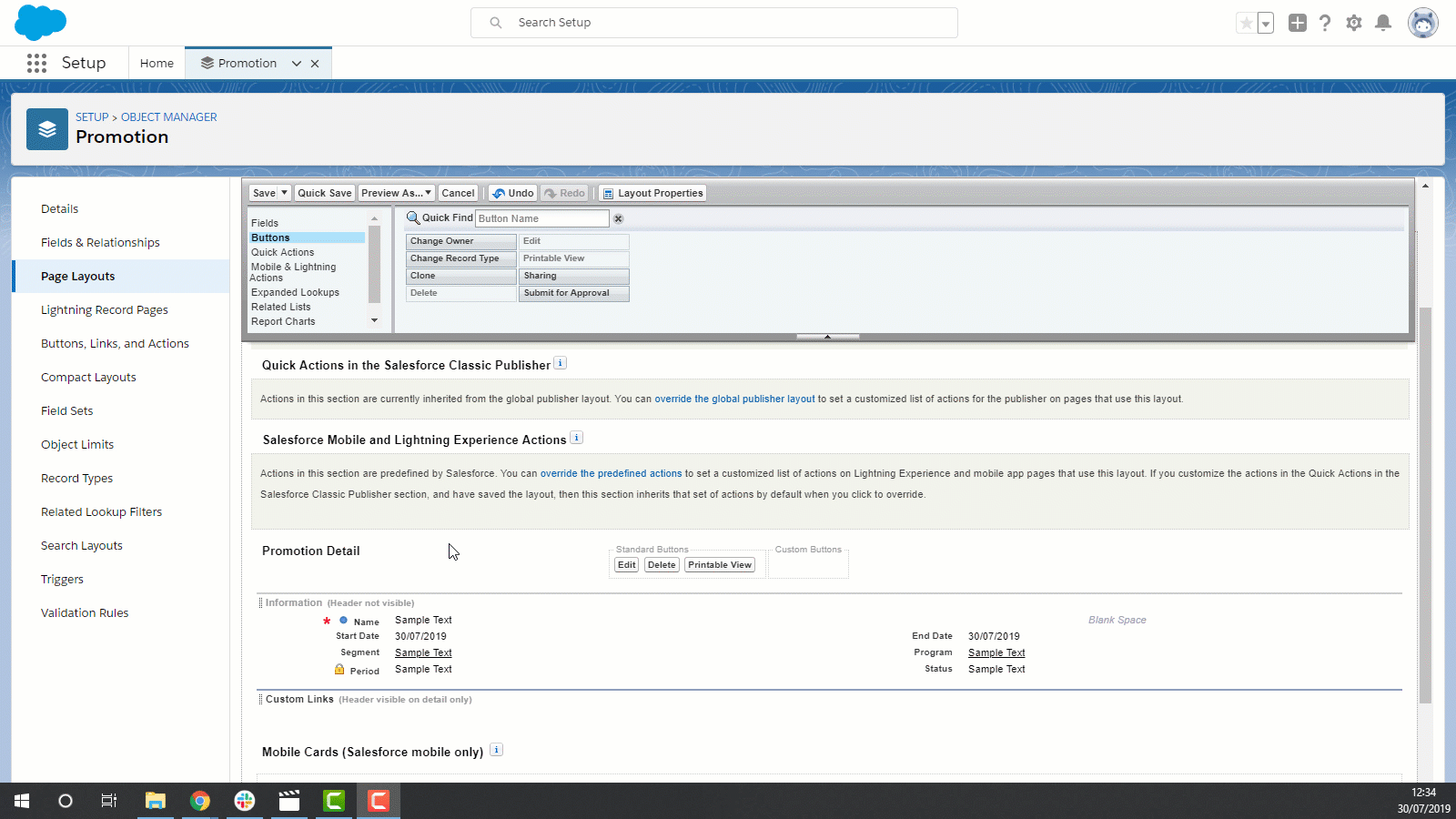Open Task View on the taskbar
Screen dimensions: 1456x819
[109, 801]
